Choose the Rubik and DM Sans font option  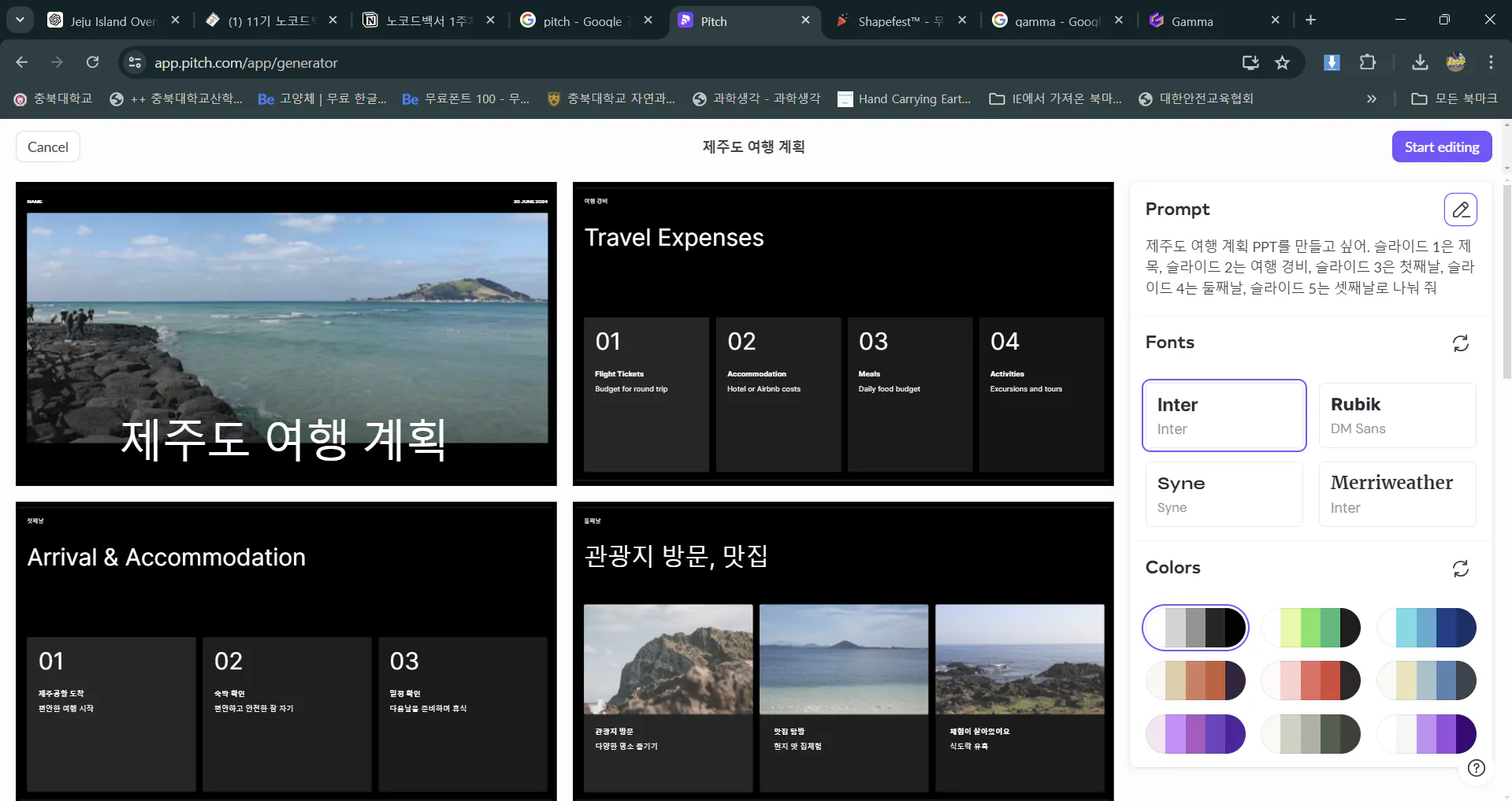[x=1397, y=415]
